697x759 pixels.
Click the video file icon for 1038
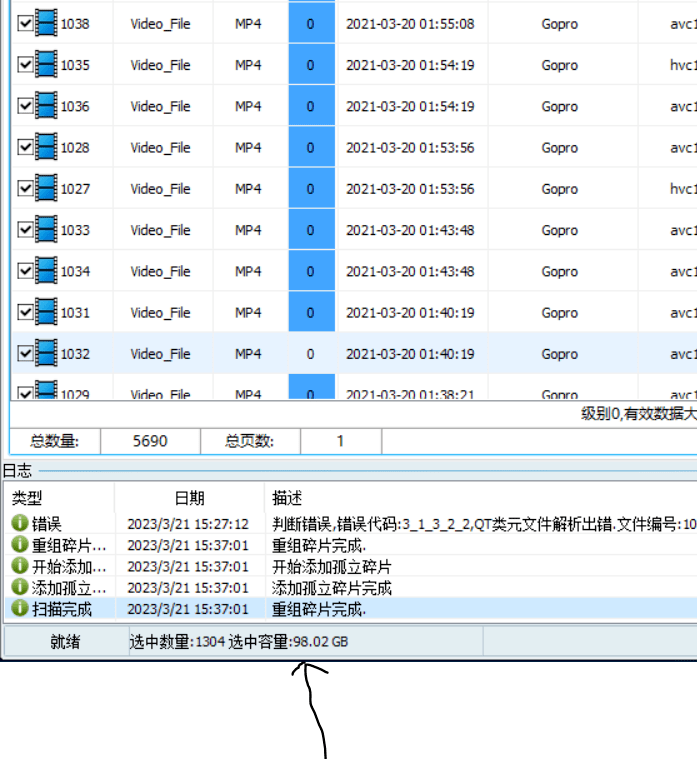[46, 23]
